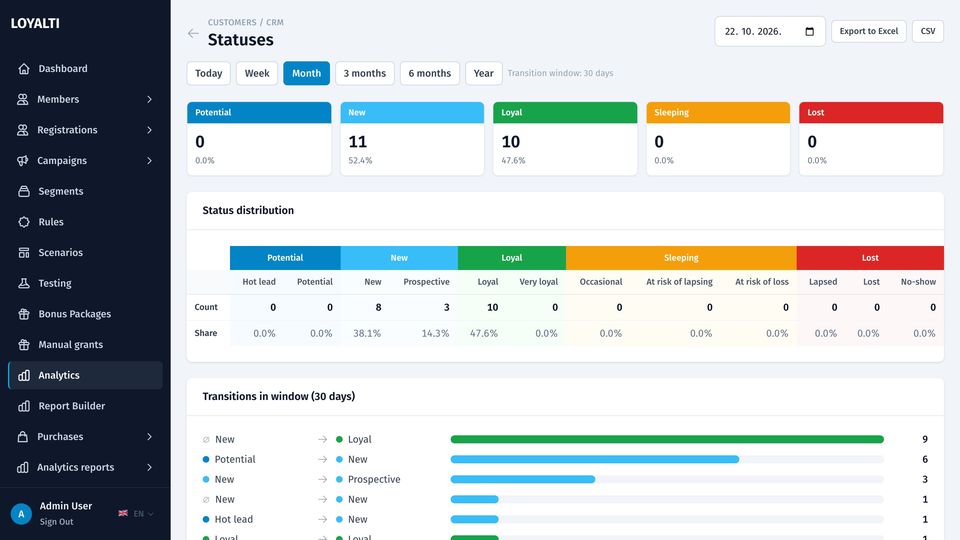Screen dimensions: 960x540
Task: Click the transition count 9
Action: tap(924, 440)
